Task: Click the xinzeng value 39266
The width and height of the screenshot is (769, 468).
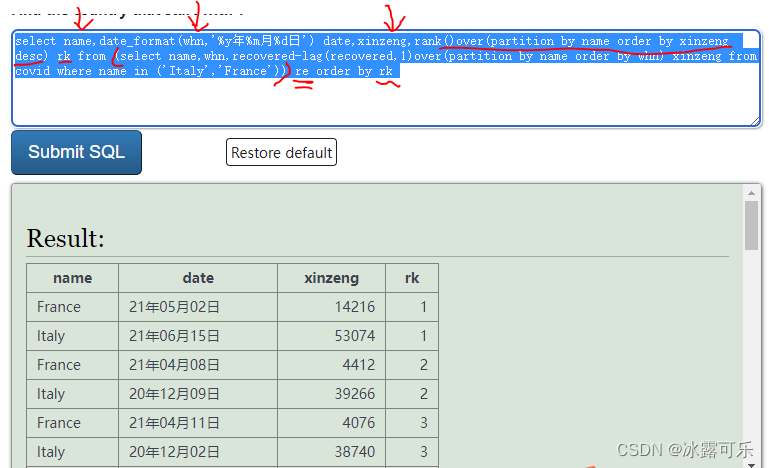Action: (332, 394)
